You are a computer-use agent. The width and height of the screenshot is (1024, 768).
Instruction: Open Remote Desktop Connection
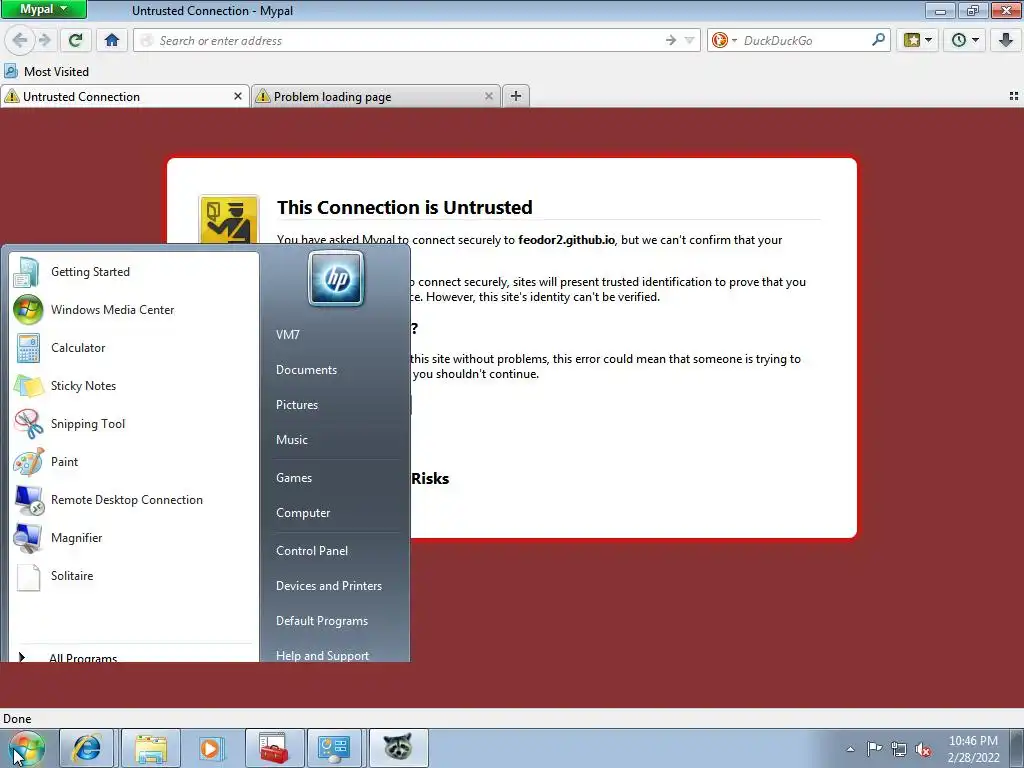(x=135, y=500)
